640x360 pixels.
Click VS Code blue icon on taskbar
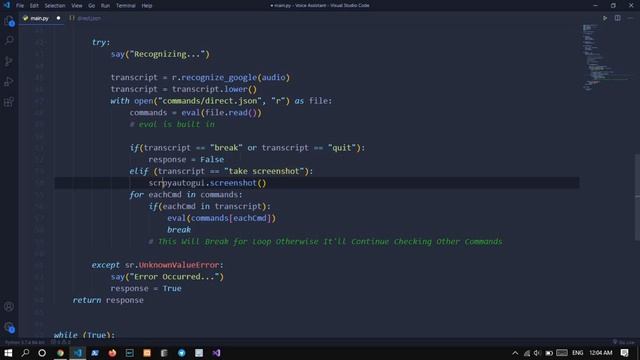[x=78, y=353]
